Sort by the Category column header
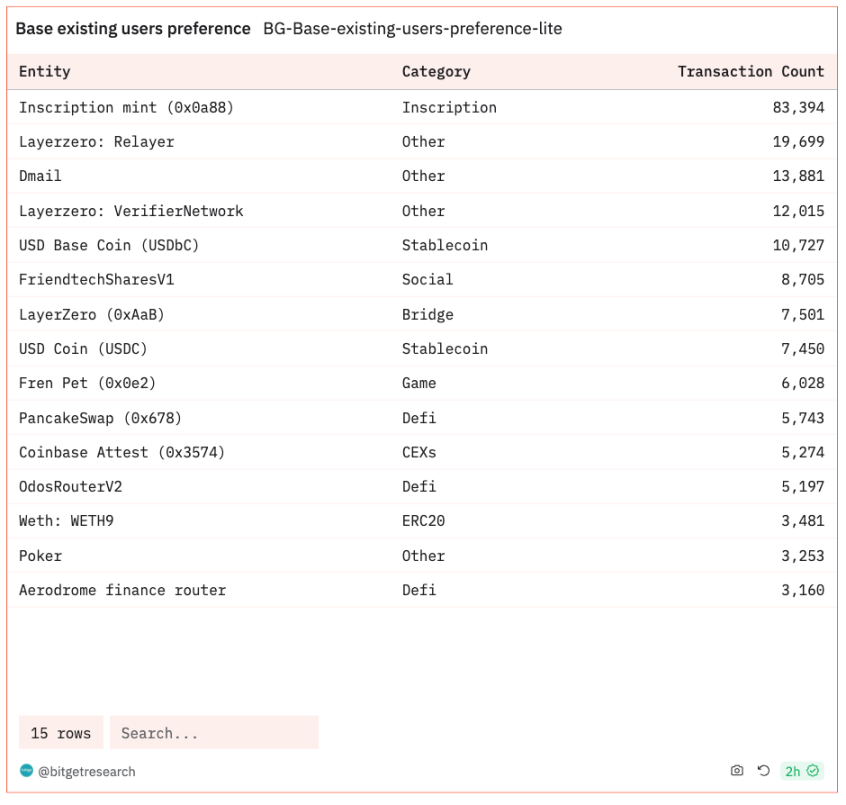Viewport: 846px width, 805px height. [x=436, y=71]
